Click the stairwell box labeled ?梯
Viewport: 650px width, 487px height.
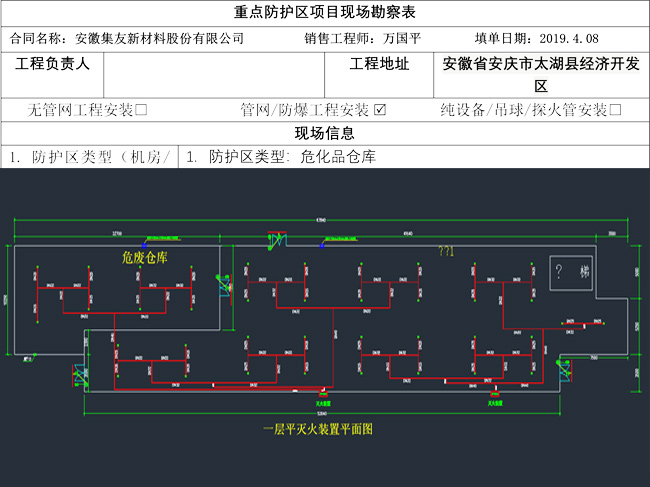pyautogui.click(x=576, y=271)
